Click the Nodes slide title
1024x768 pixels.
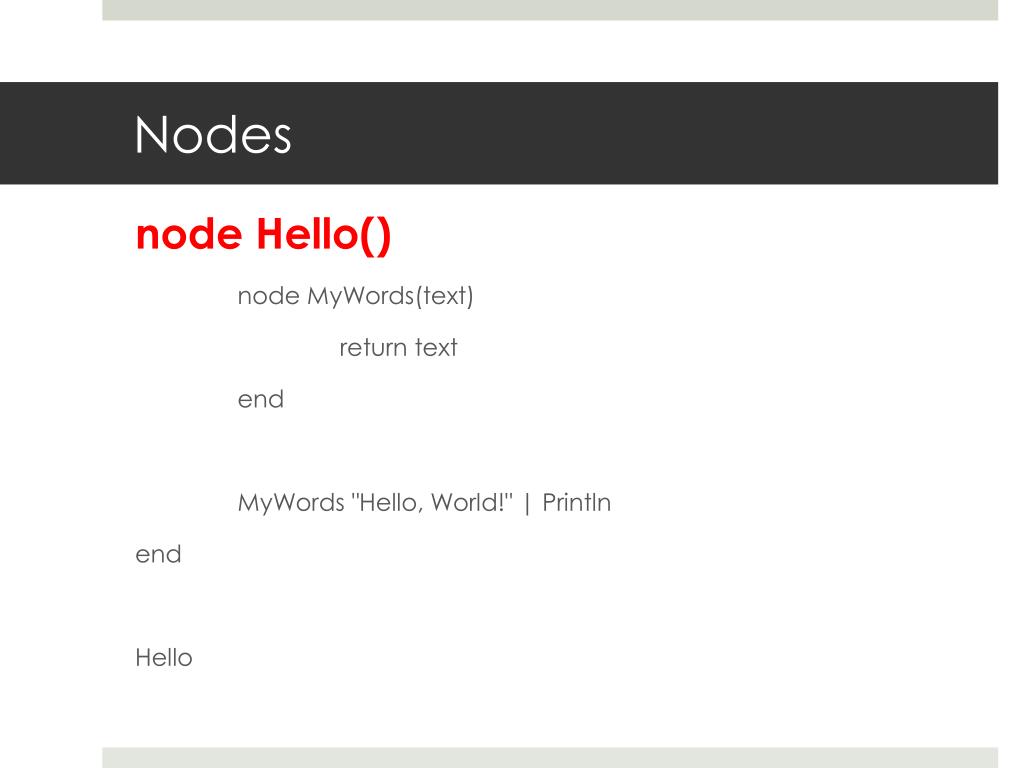(x=213, y=135)
